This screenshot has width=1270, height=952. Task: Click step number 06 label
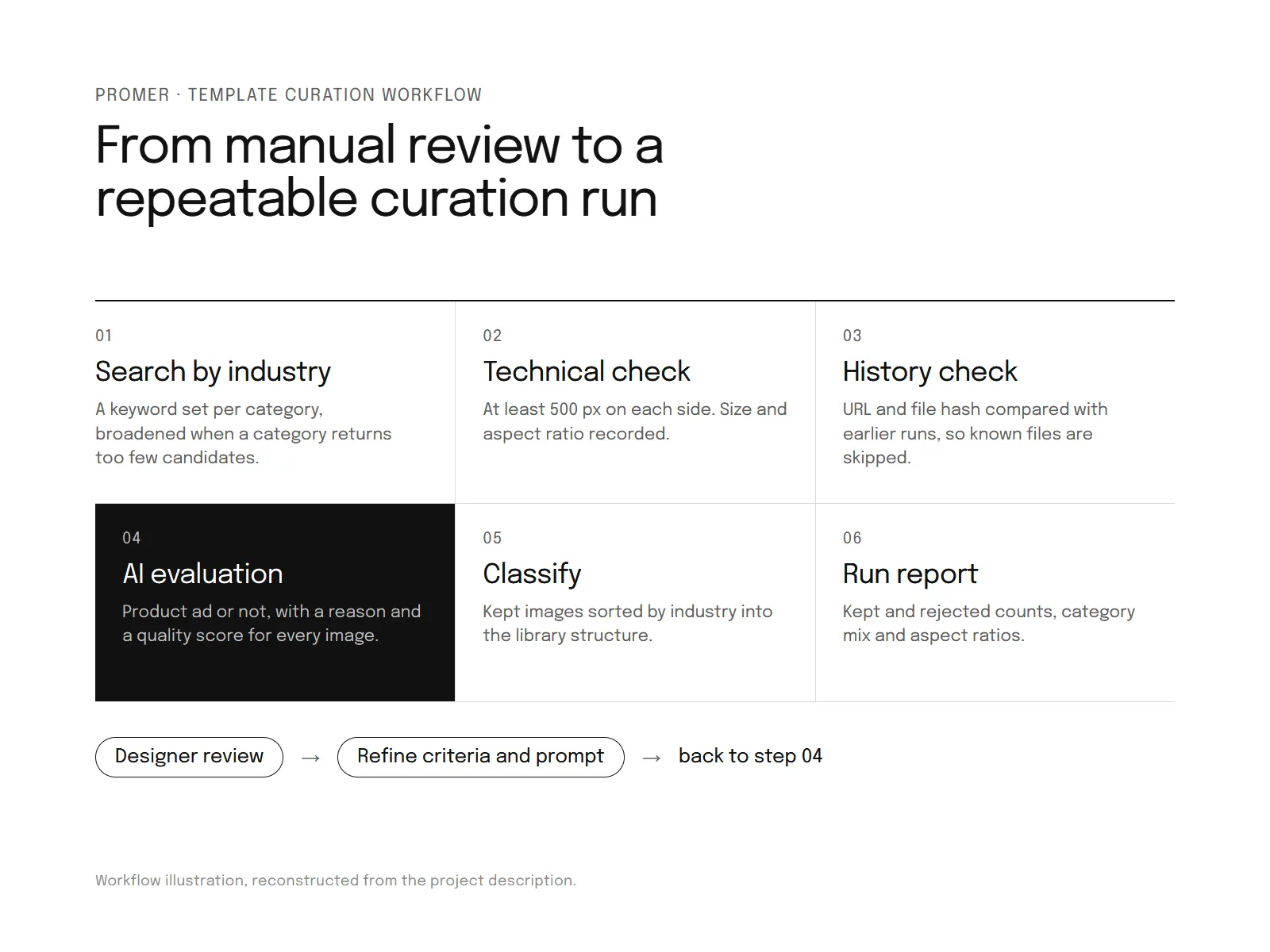click(852, 538)
